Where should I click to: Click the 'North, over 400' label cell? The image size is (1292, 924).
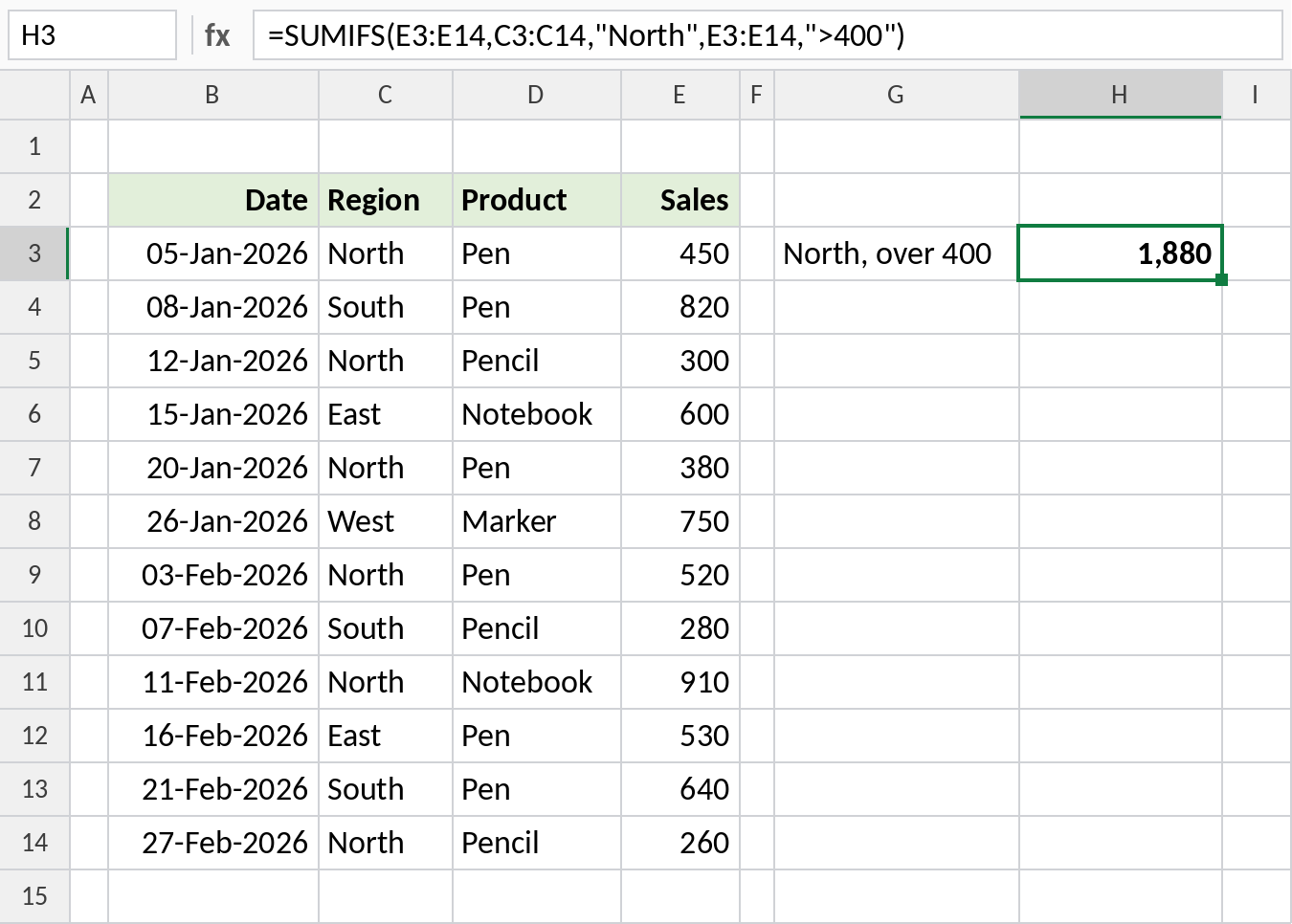[897, 253]
